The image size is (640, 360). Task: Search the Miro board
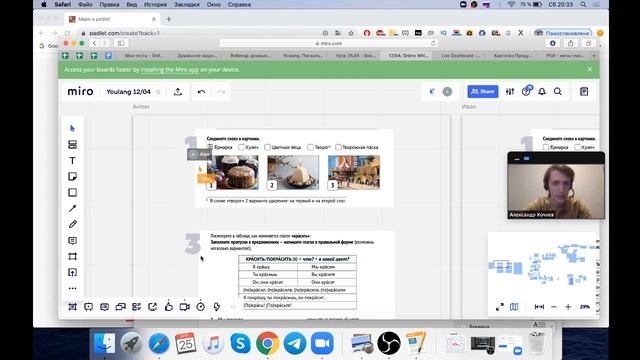[x=558, y=91]
